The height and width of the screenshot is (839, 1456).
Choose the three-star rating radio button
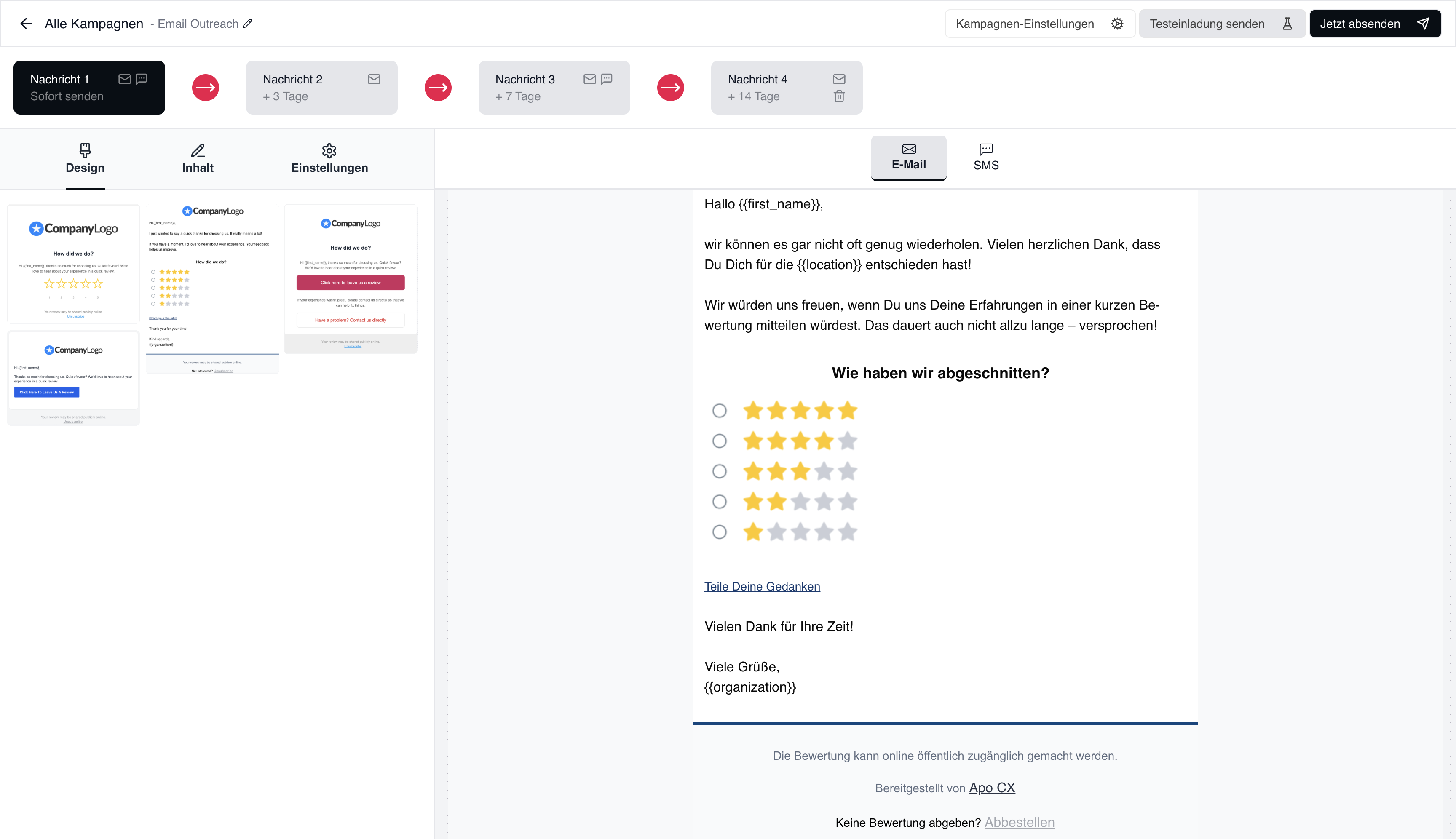point(719,471)
